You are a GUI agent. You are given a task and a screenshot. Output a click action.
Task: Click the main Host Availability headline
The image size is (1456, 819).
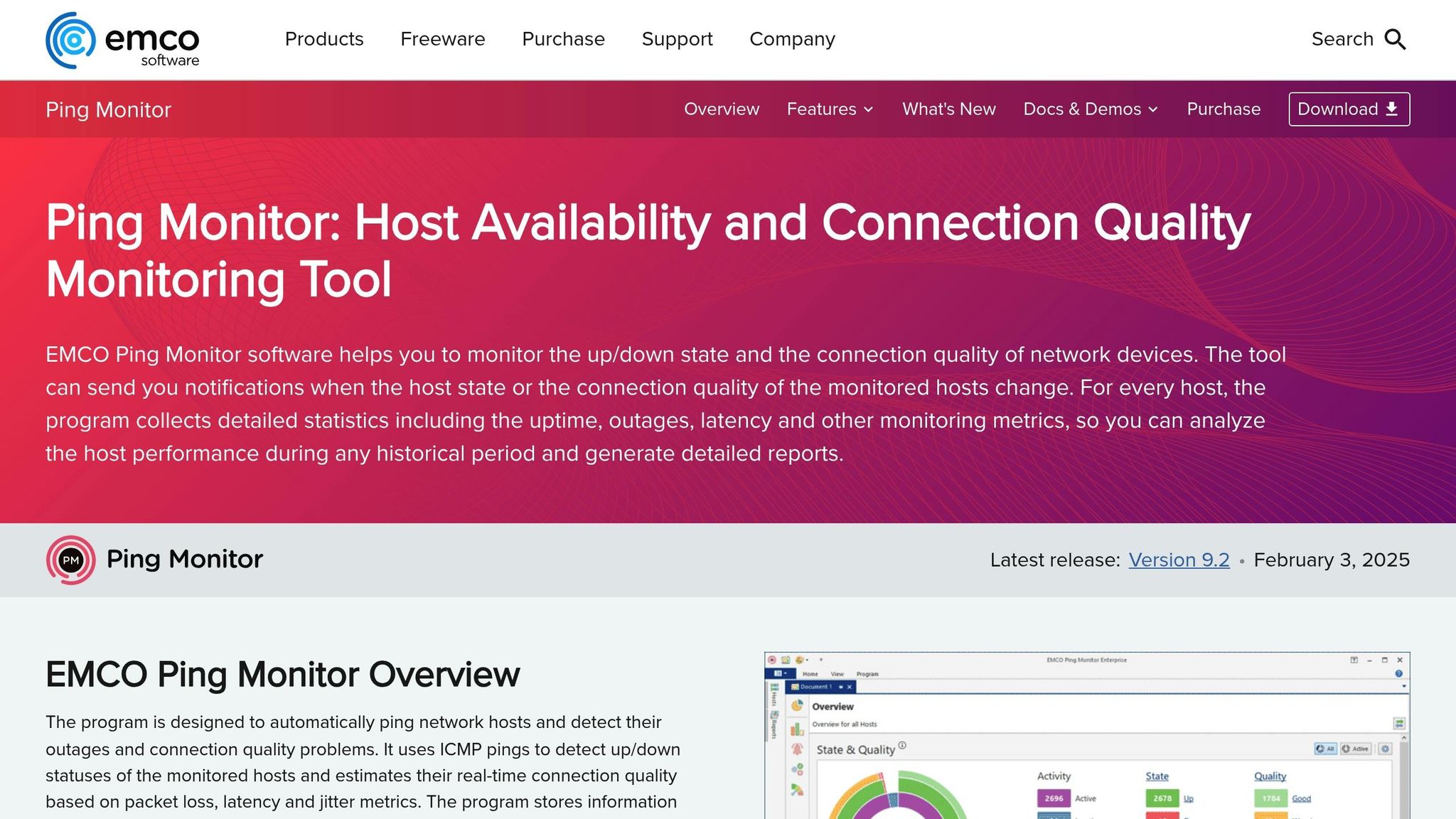(648, 251)
